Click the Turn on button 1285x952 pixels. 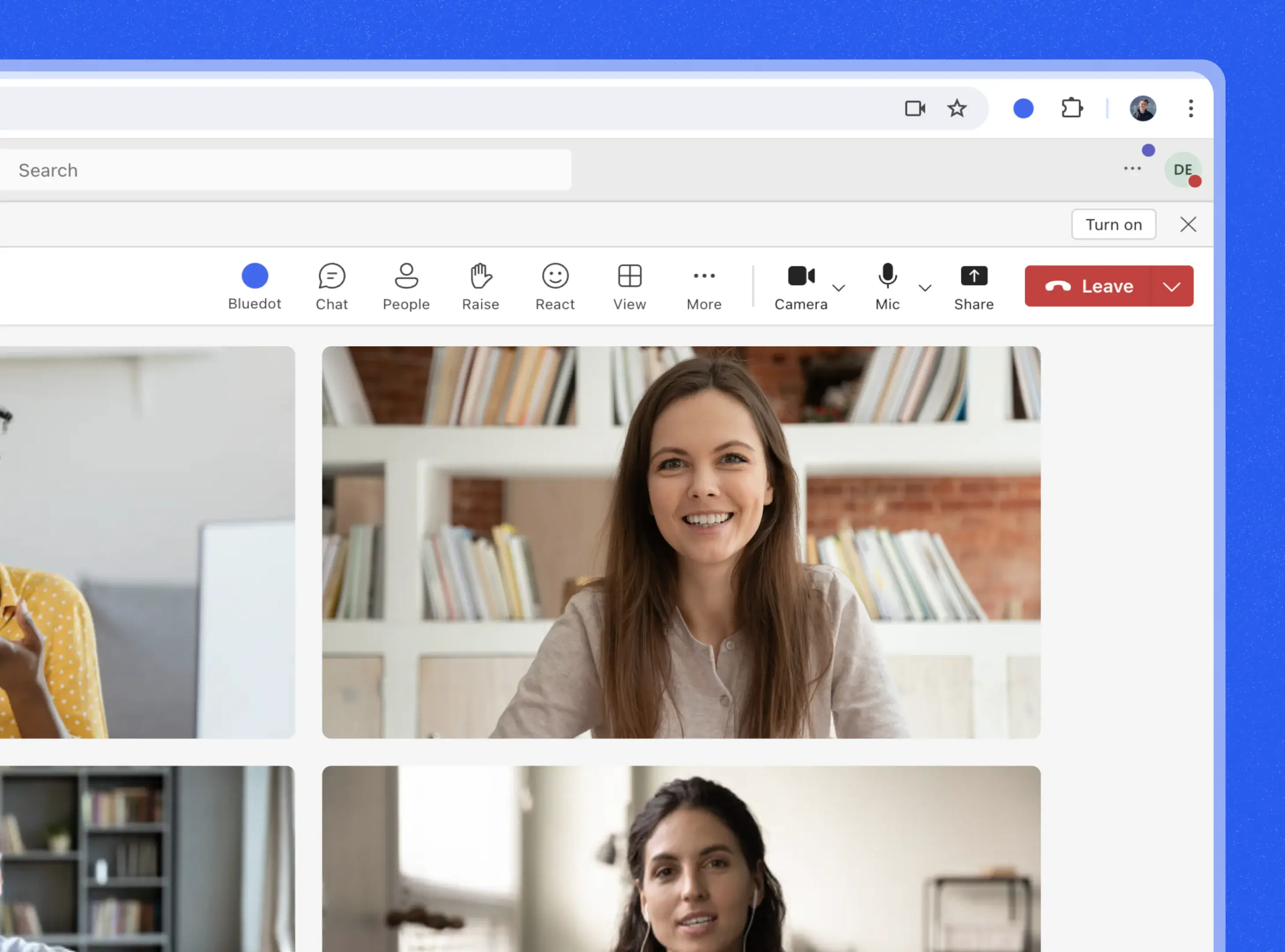[1113, 224]
